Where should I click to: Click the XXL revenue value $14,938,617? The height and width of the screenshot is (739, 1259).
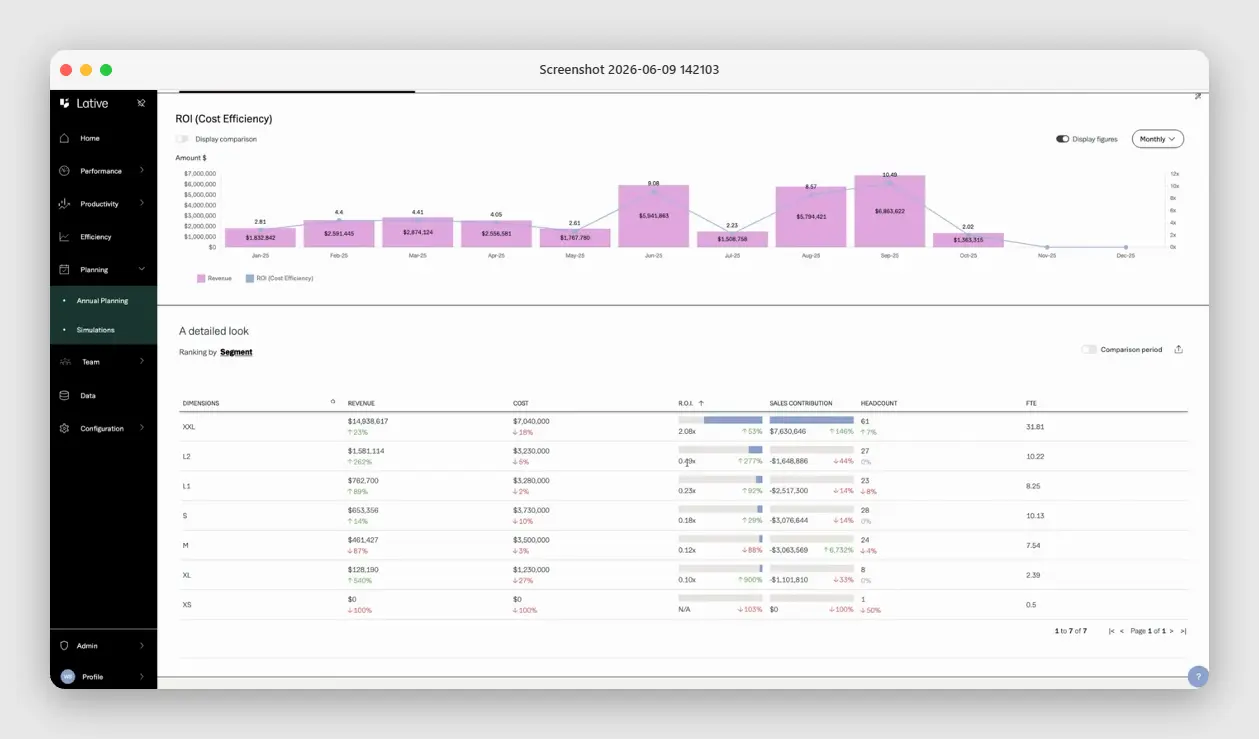pyautogui.click(x=368, y=421)
